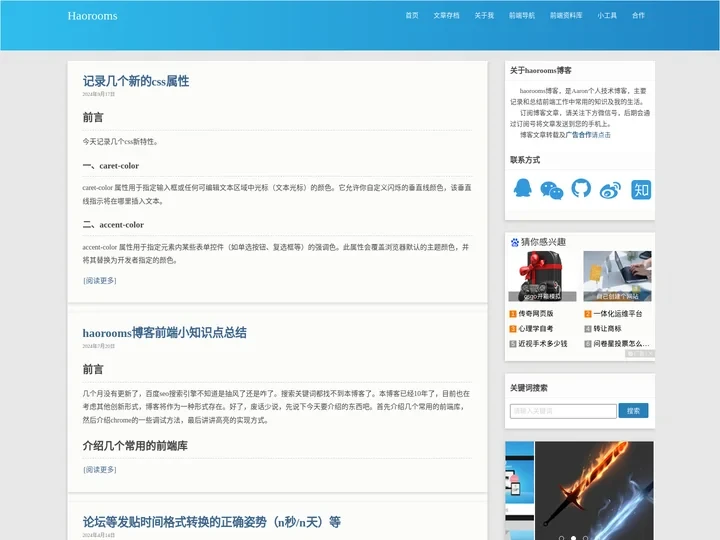Click the 广告合作 link in about box
Screen dimensions: 720x540
click(578, 135)
